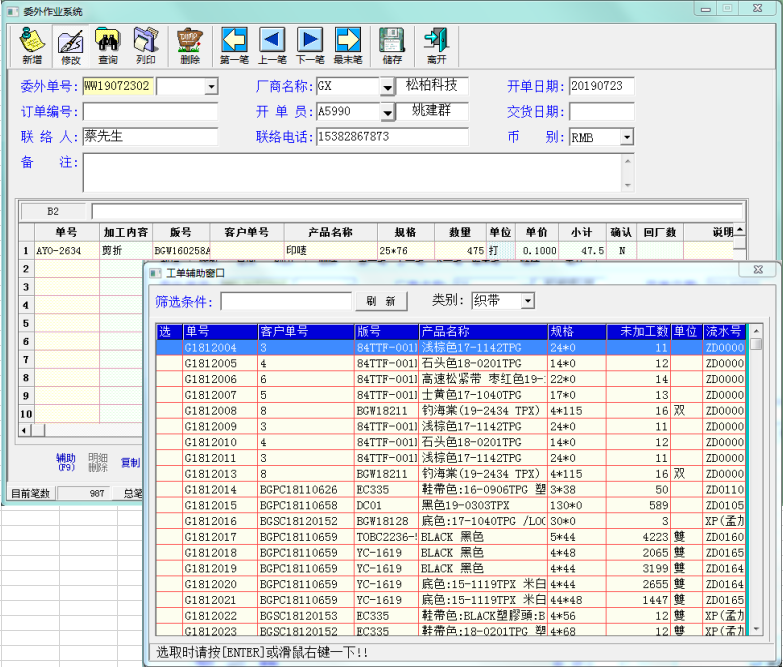Click the 明细删除 detail delete button

point(98,462)
